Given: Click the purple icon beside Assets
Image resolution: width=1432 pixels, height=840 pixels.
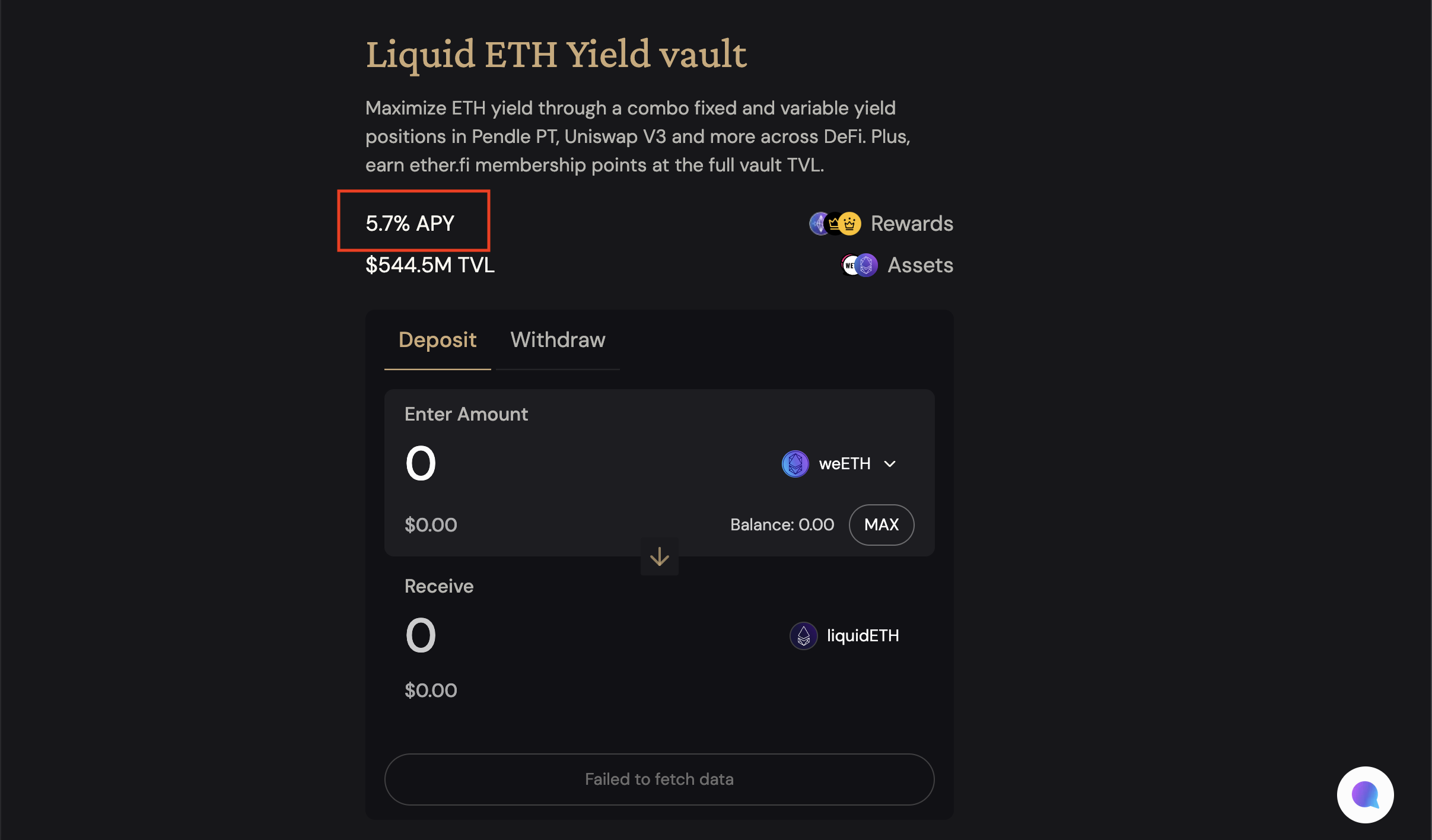Looking at the screenshot, I should 867,265.
